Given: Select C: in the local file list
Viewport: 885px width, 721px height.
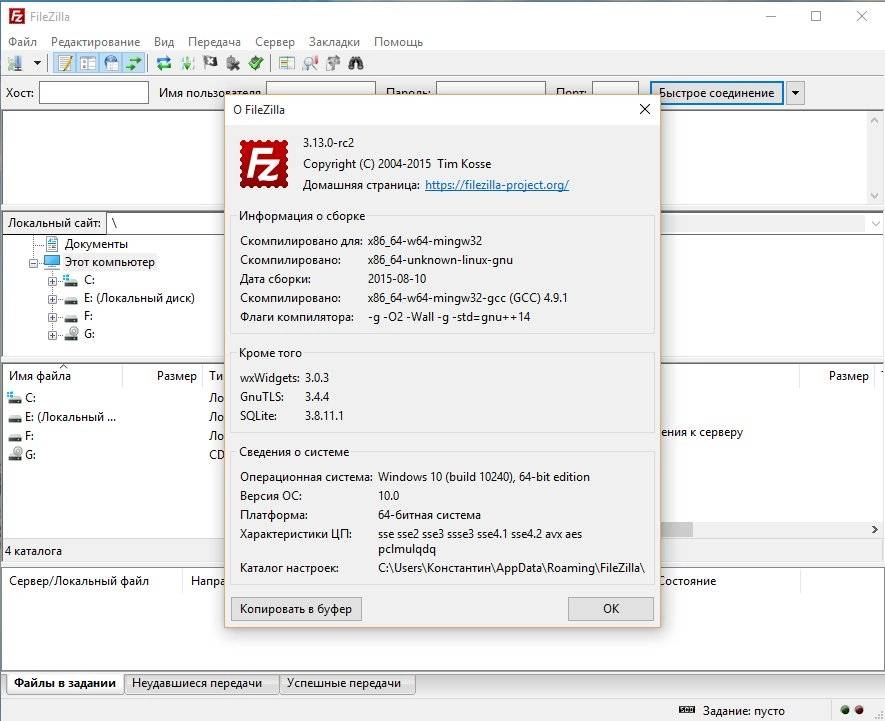Looking at the screenshot, I should click(x=30, y=397).
